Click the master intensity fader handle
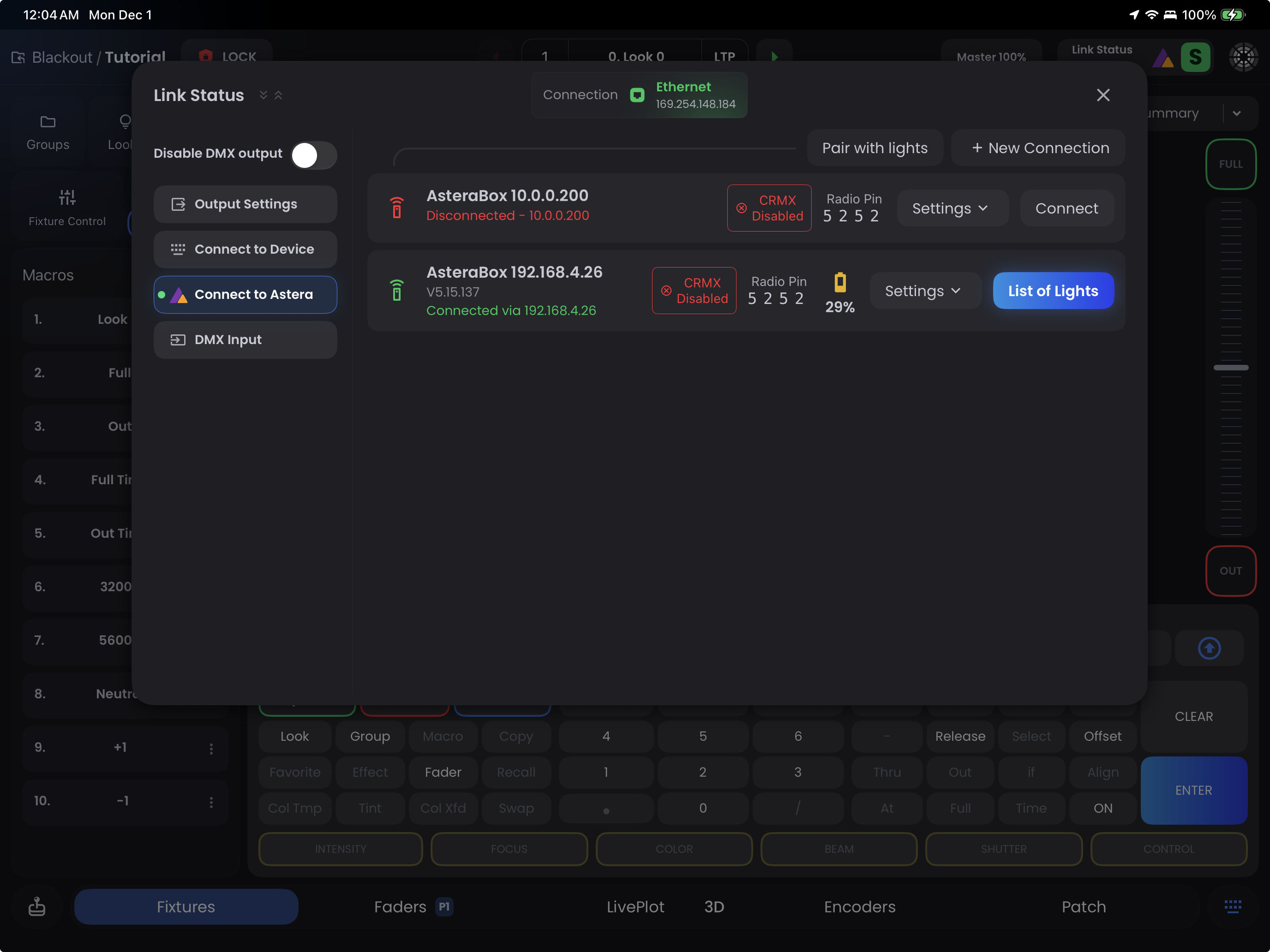The height and width of the screenshot is (952, 1270). [1230, 367]
